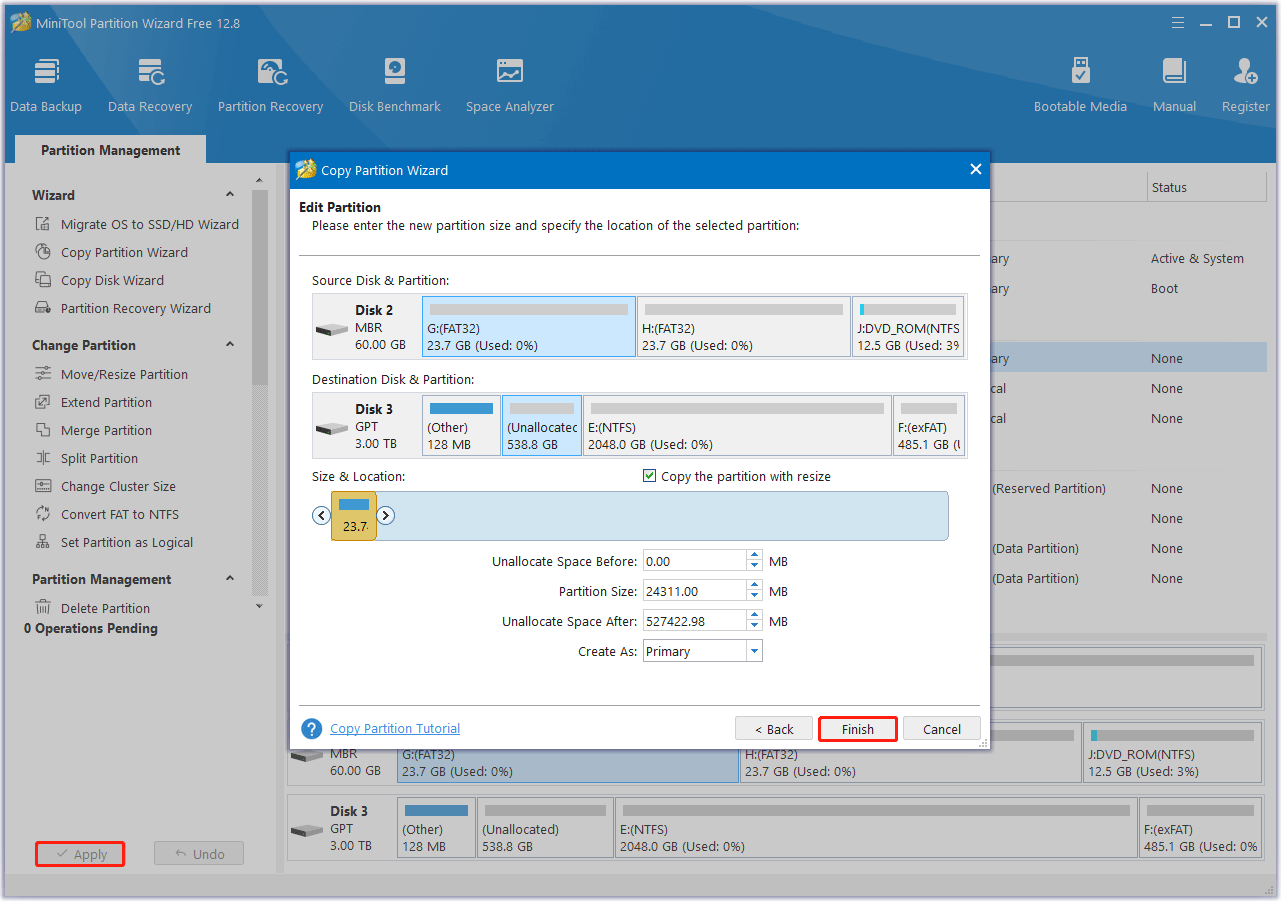Start the Disk Benchmark tool
The height and width of the screenshot is (903, 1282).
(x=395, y=86)
